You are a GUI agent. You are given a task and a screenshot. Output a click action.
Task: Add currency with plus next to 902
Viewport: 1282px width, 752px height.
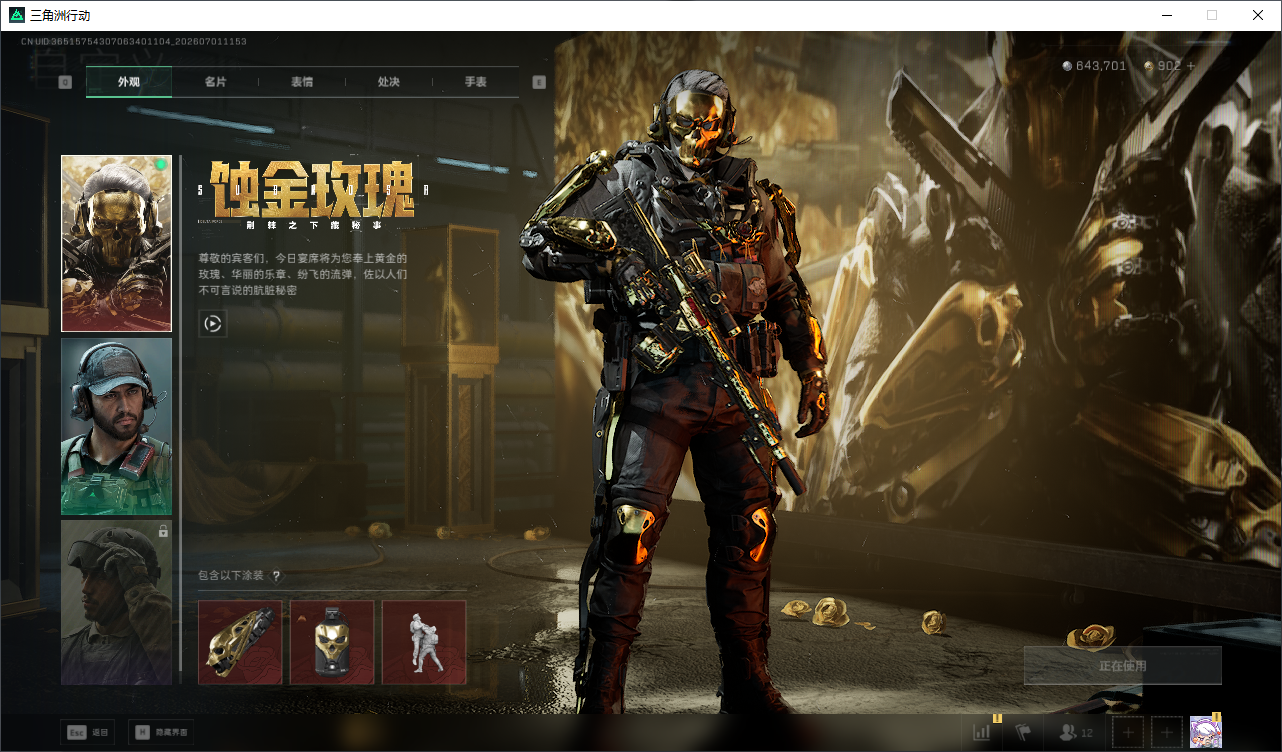[x=1190, y=66]
